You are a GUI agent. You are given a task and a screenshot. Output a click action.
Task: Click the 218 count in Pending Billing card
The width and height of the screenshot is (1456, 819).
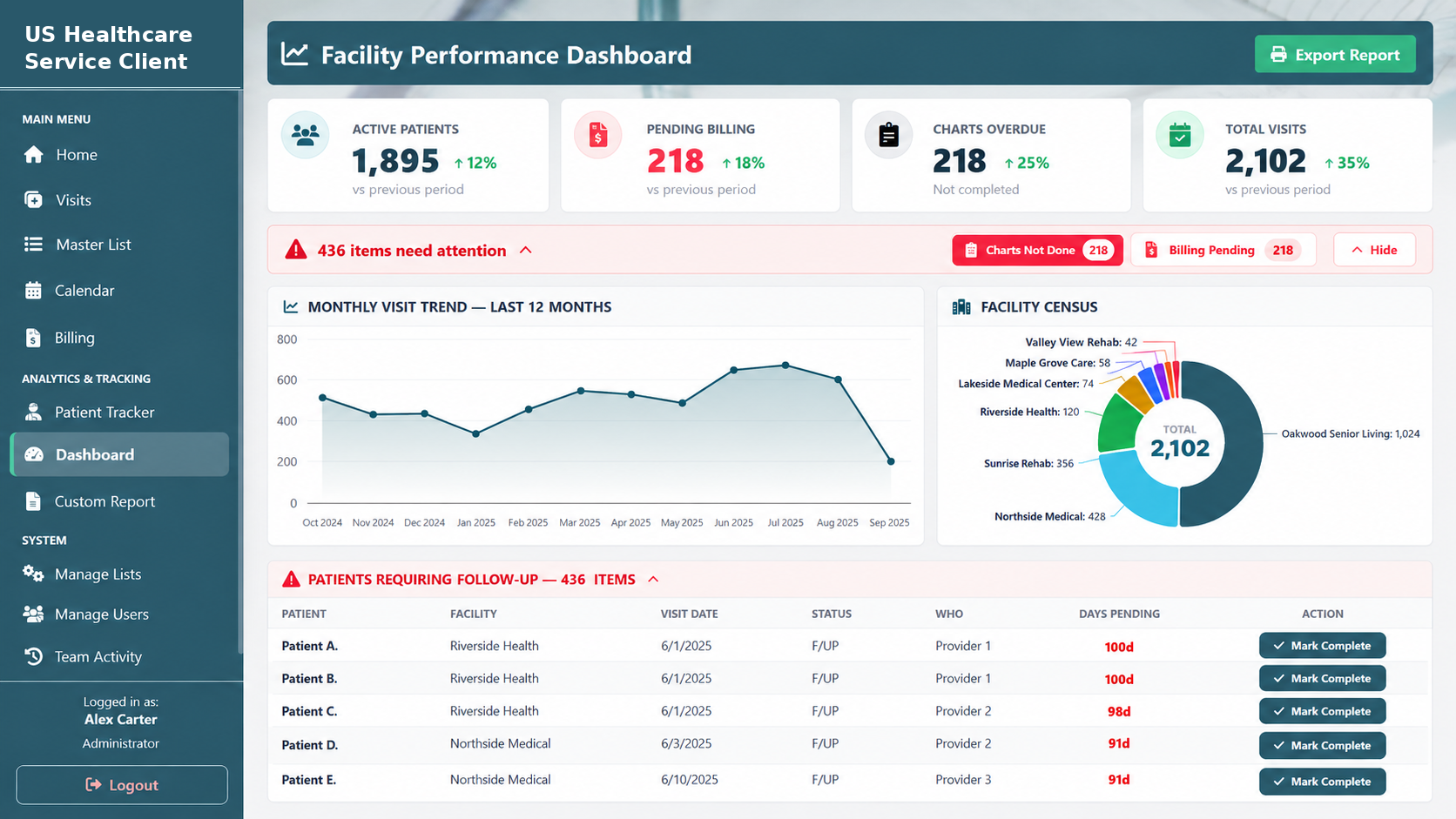click(675, 161)
